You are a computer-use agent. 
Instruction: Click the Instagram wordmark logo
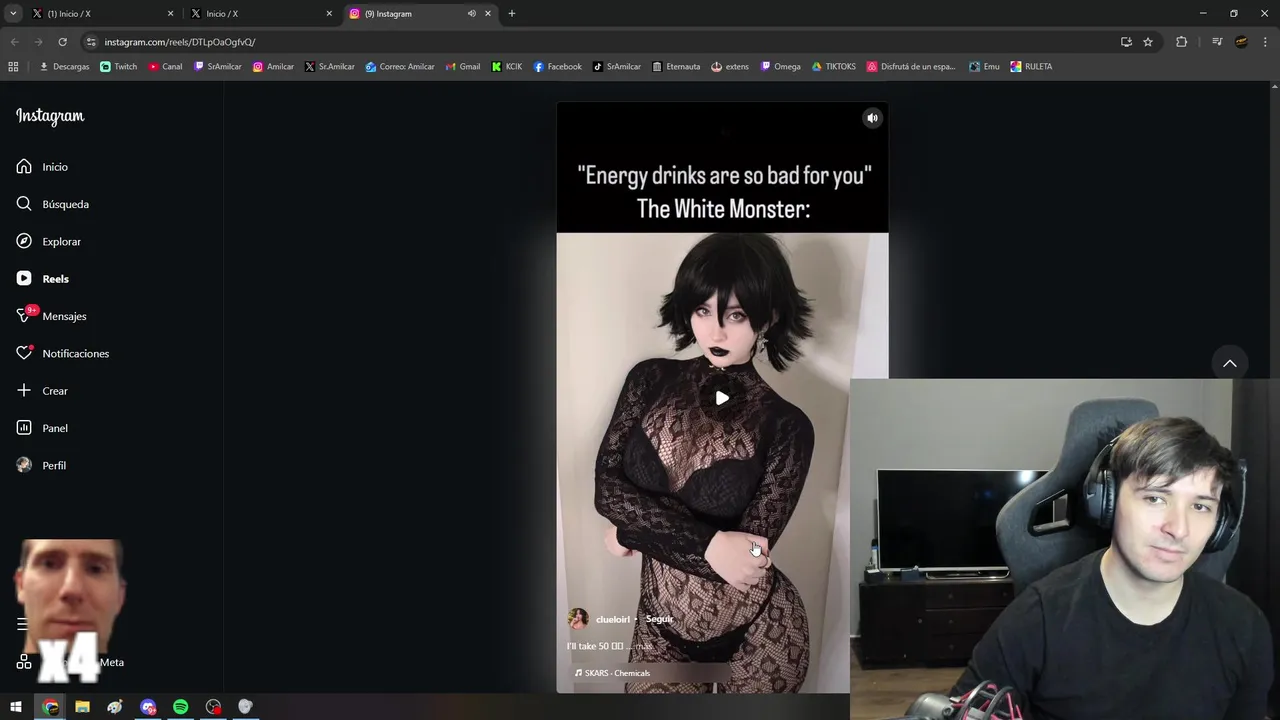[50, 116]
